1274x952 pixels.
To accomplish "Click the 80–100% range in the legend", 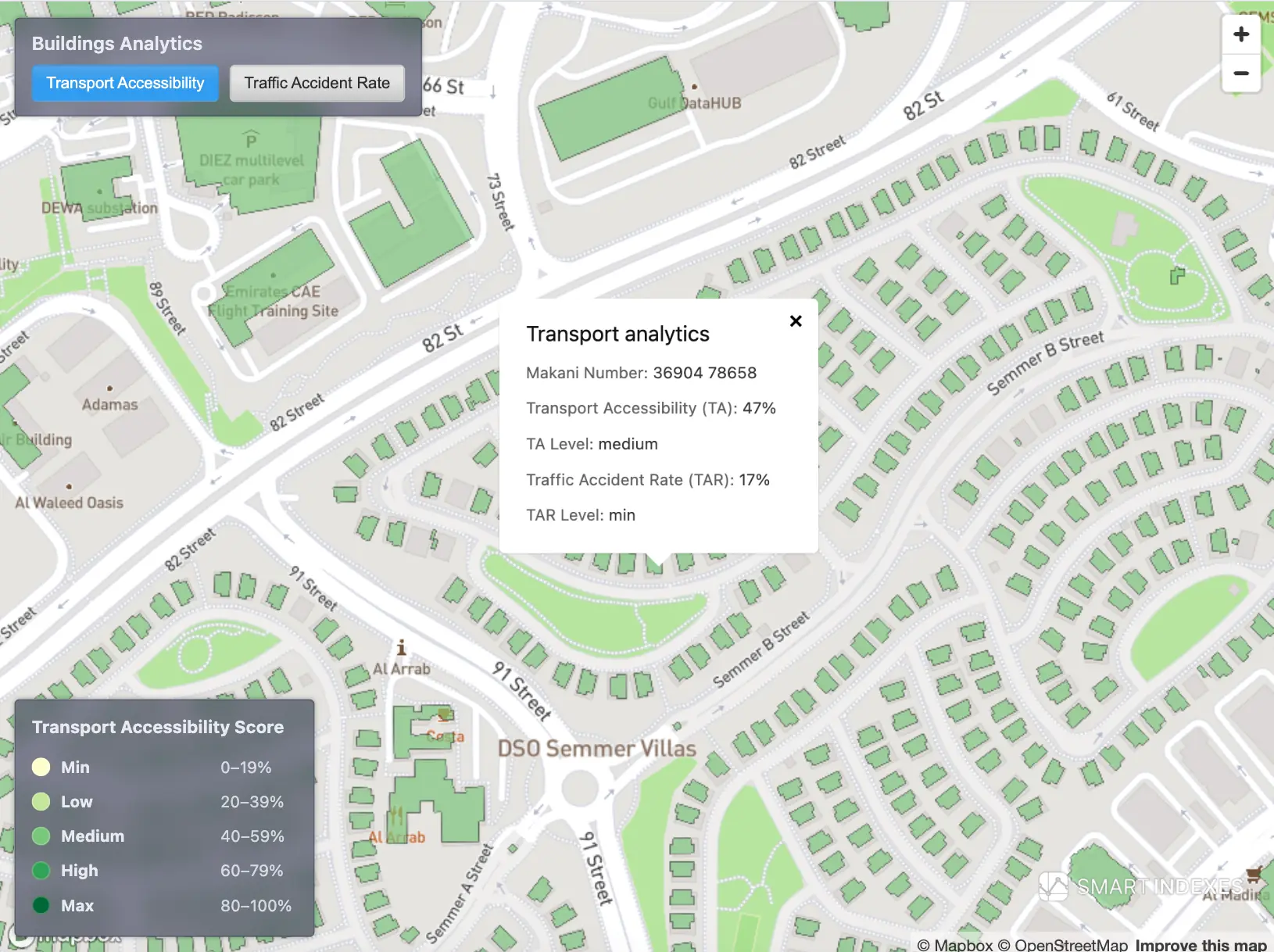I will [x=256, y=906].
